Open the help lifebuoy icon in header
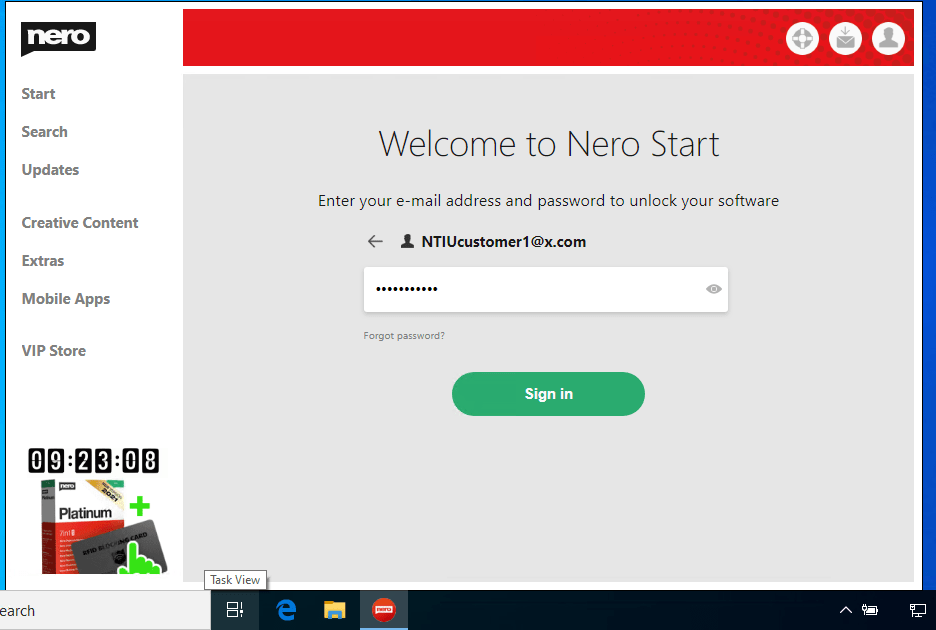This screenshot has height=630, width=936. tap(802, 39)
